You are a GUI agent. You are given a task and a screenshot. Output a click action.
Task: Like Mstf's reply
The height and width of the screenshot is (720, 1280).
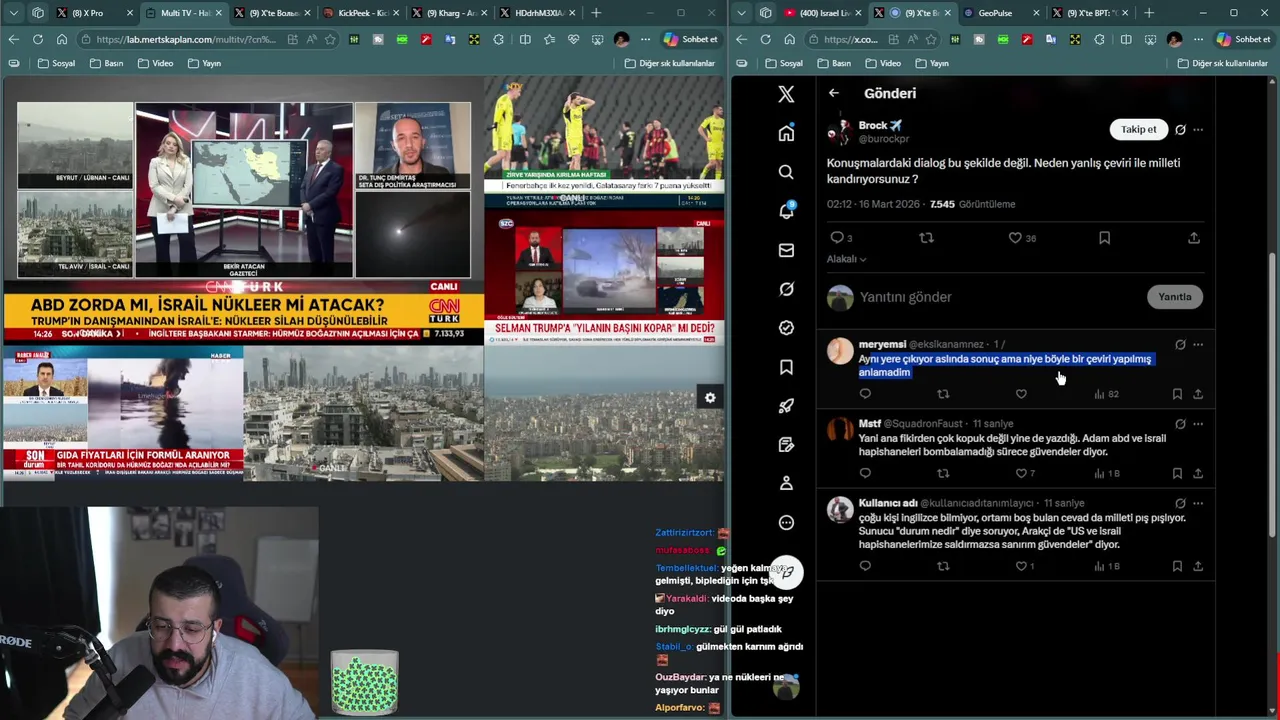pyautogui.click(x=1021, y=473)
